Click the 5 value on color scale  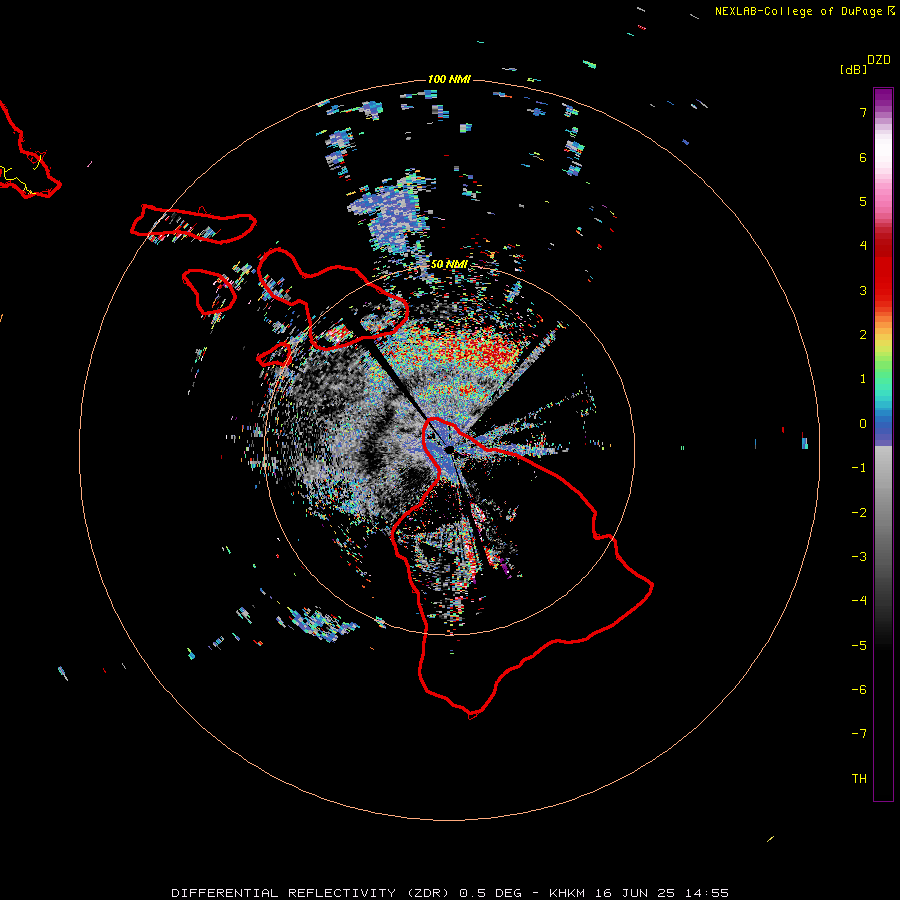[863, 201]
